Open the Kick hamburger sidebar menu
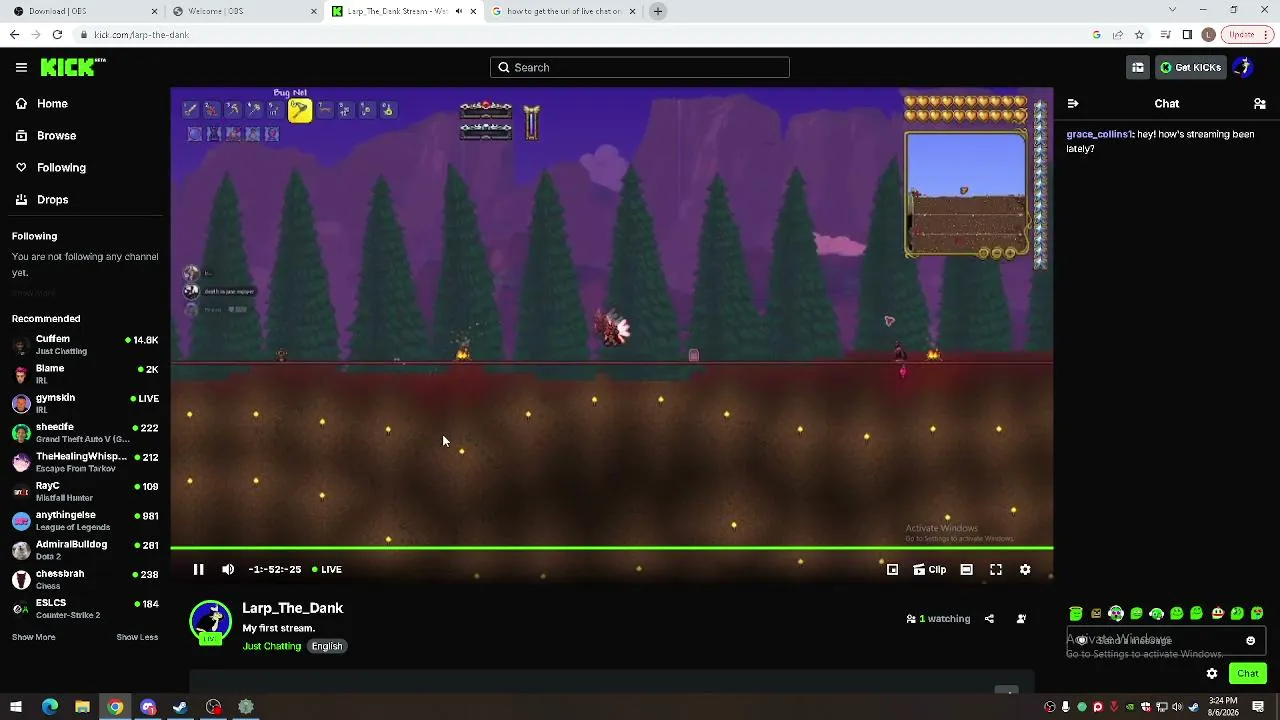 coord(21,67)
